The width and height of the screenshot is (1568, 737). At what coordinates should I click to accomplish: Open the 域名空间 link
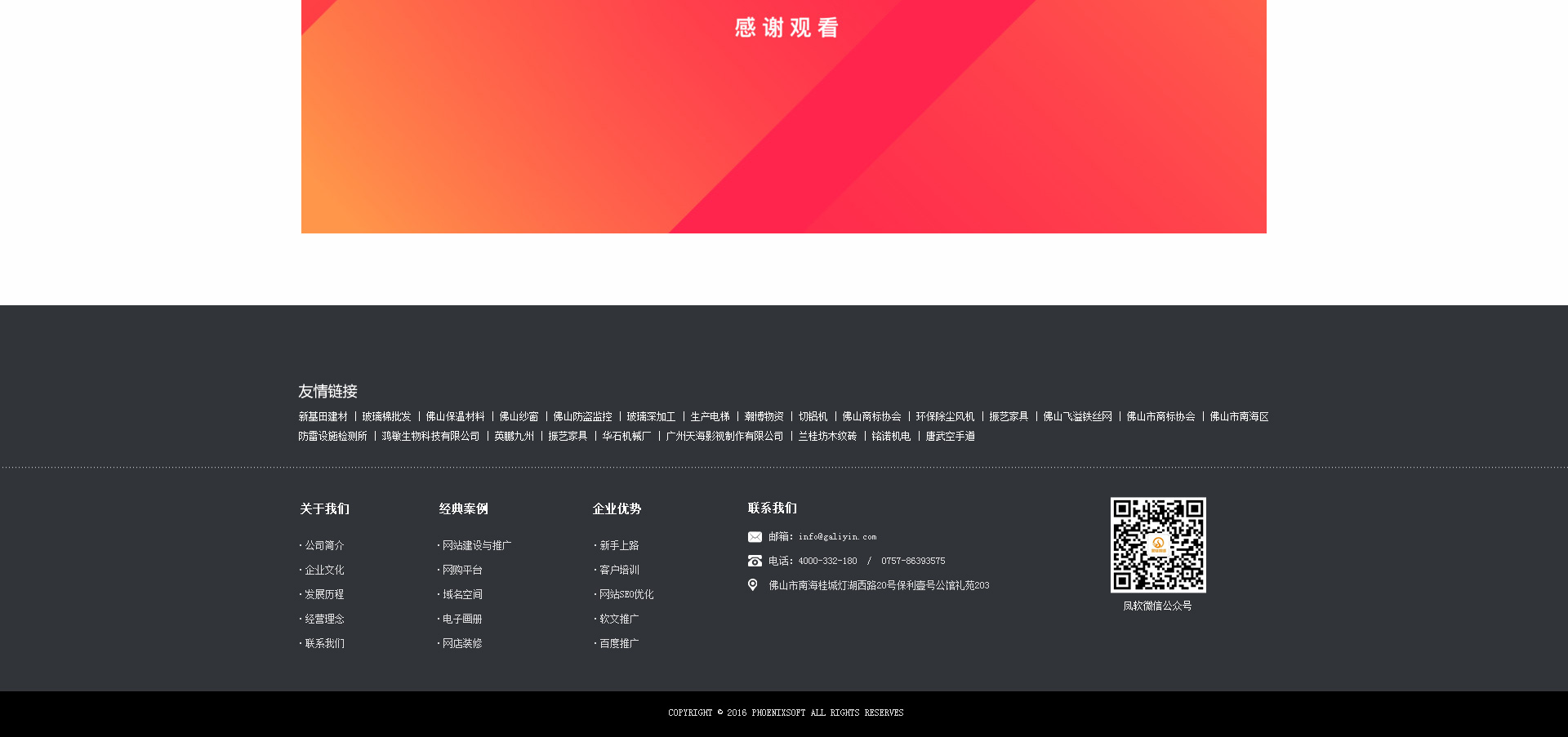[462, 595]
